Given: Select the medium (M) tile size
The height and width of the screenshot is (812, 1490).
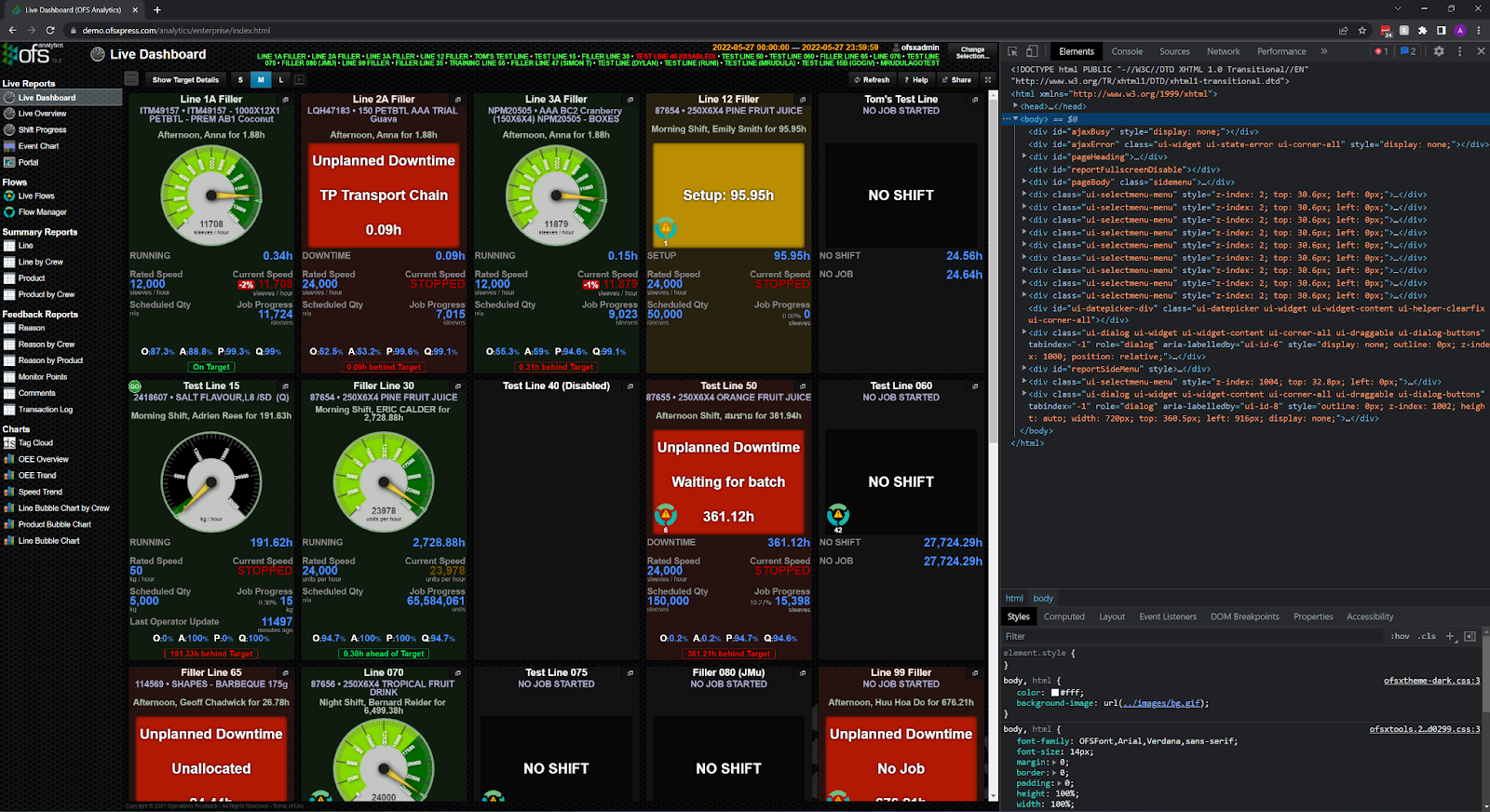Looking at the screenshot, I should (261, 80).
